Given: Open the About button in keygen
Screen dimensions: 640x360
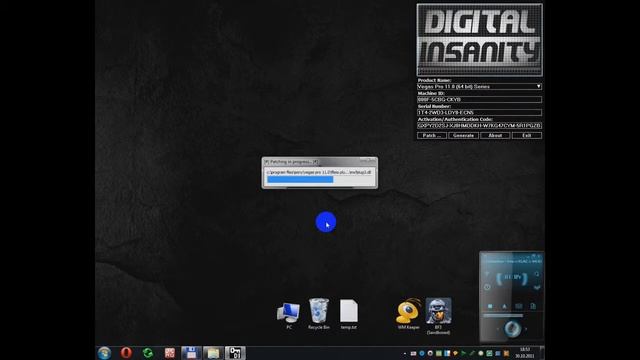Looking at the screenshot, I should 495,136.
